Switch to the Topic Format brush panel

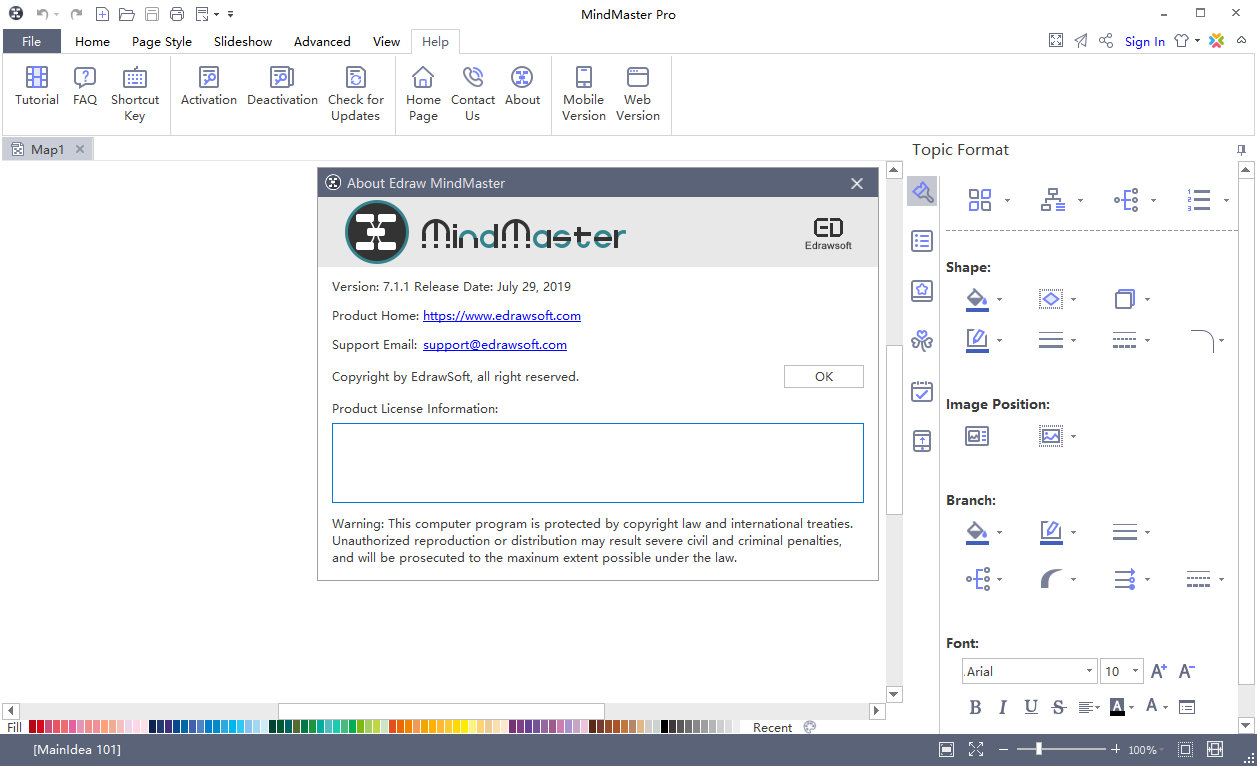coord(922,191)
